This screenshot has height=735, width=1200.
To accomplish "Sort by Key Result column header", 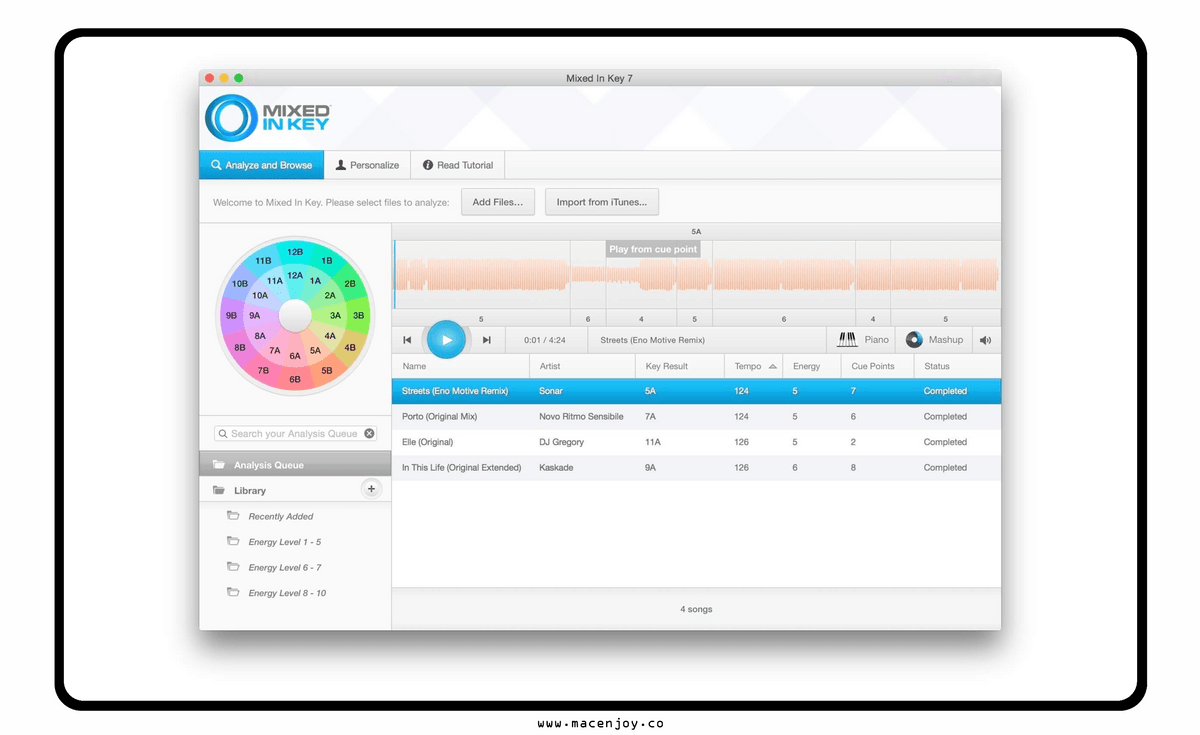I will [x=678, y=366].
